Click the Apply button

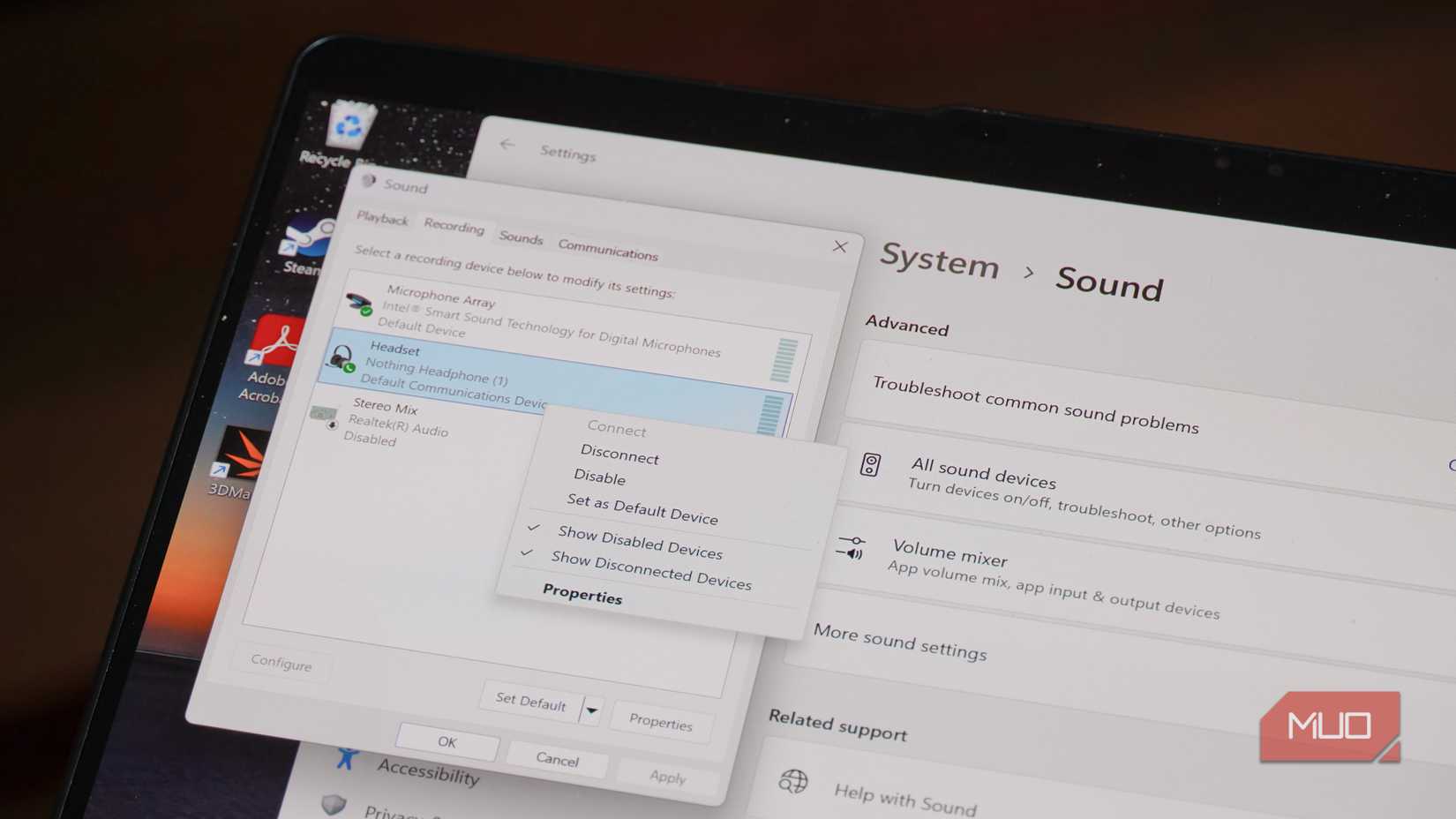click(x=666, y=777)
